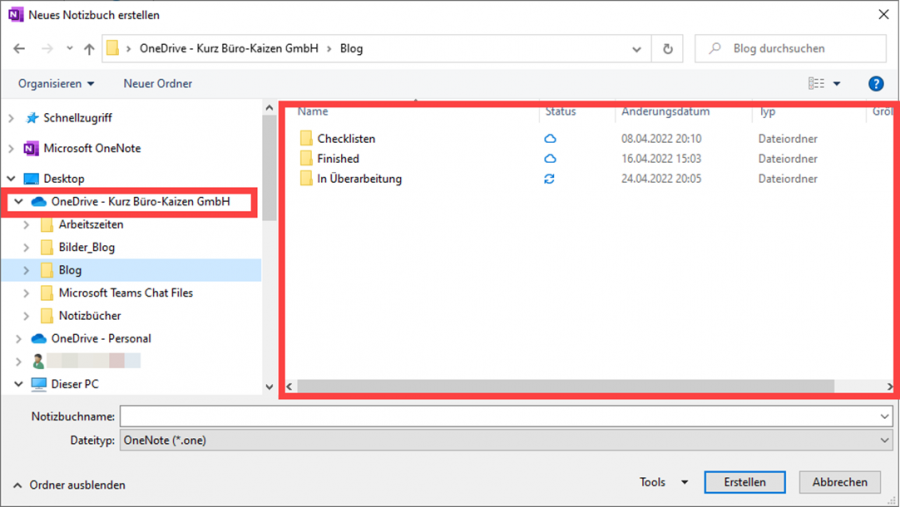Viewport: 900px width, 507px height.
Task: Open recent locations dropdown arrow
Action: tap(69, 49)
